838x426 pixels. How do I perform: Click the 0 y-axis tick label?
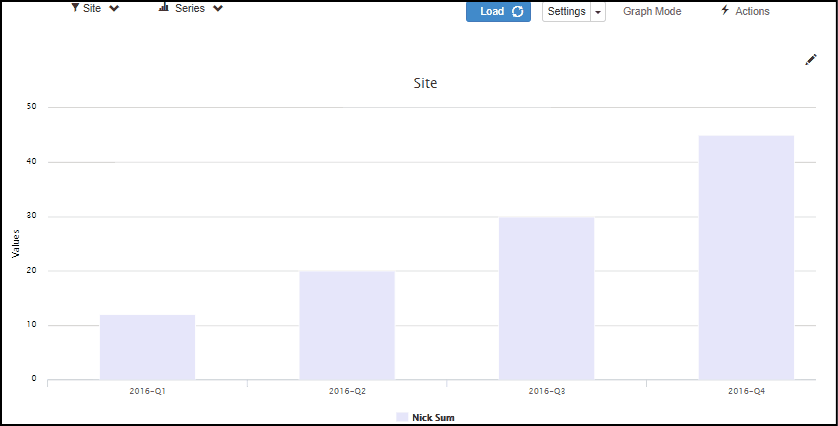34,378
